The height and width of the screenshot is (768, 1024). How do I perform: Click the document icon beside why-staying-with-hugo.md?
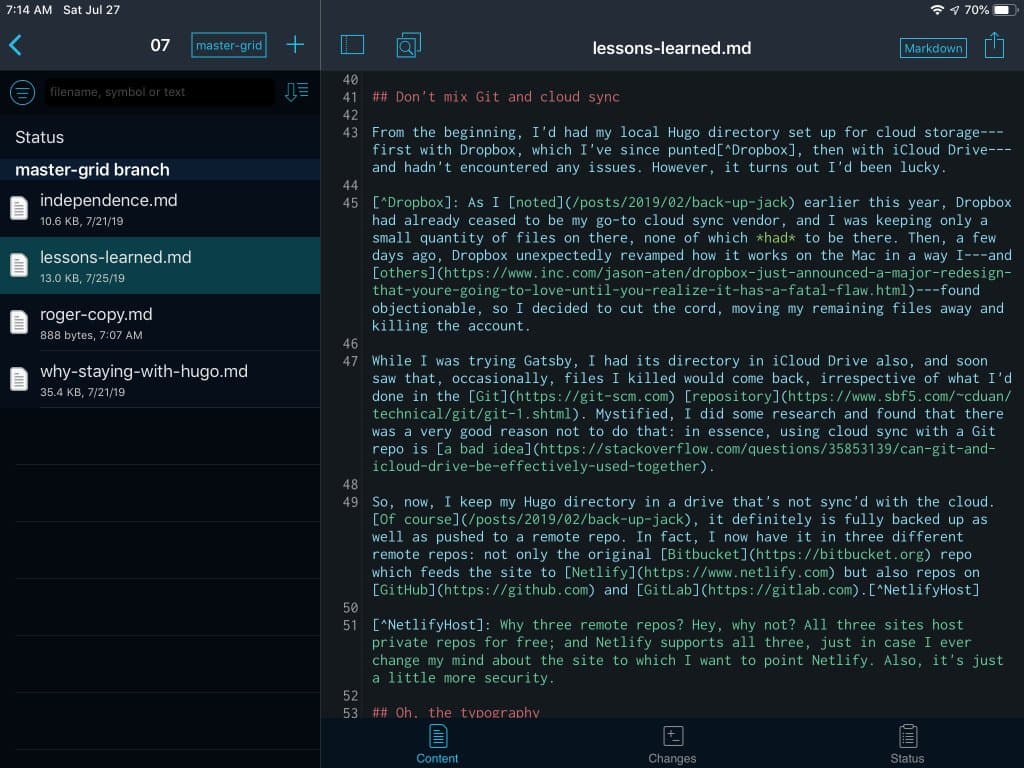19,379
